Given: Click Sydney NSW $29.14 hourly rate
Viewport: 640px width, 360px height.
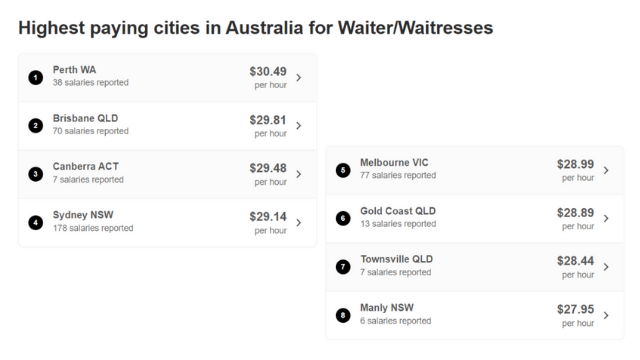Looking at the screenshot, I should point(268,217).
